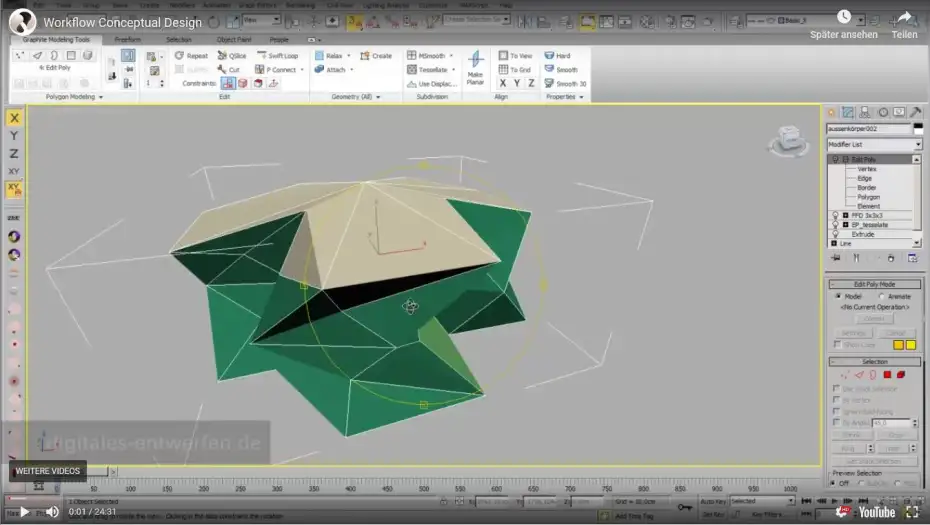Click the Attach tool
This screenshot has width=930, height=525.
point(330,69)
